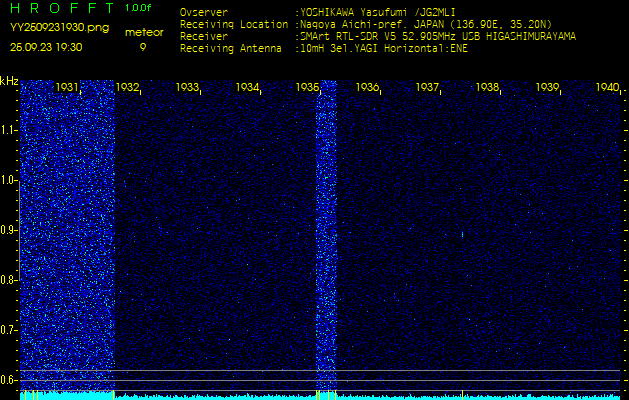Image resolution: width=629 pixels, height=400 pixels.
Task: Click the 1934 time marker
Action: [x=247, y=87]
